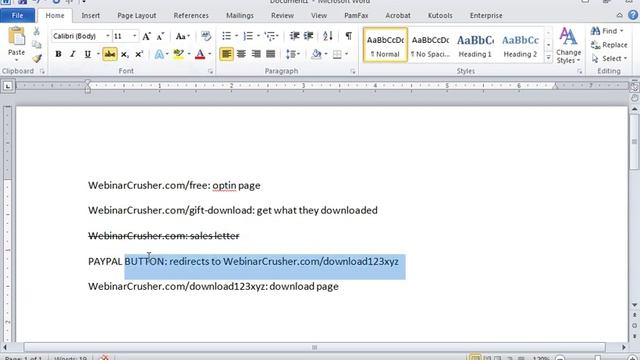
Task: Open the File tab
Action: (x=18, y=16)
